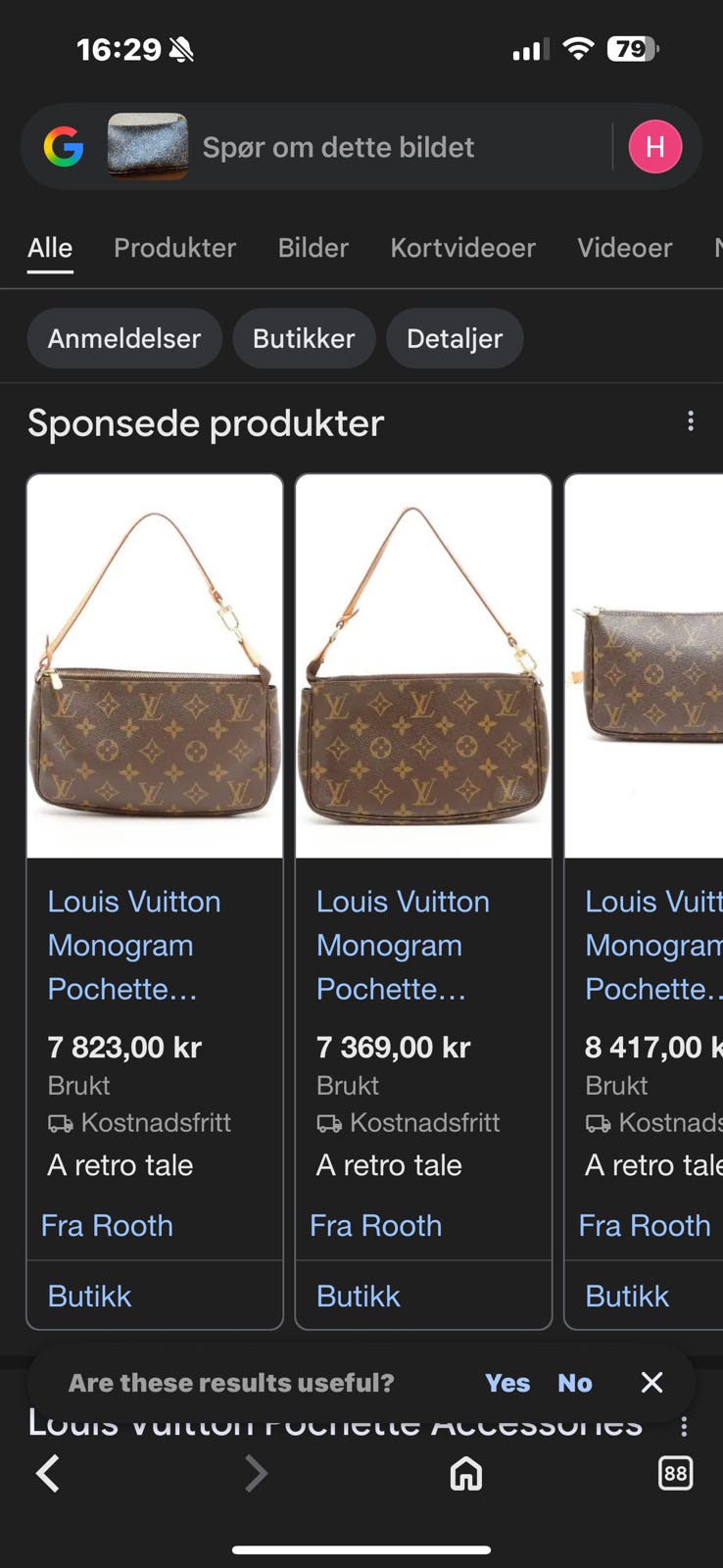Answer Yes to results useful prompt
This screenshot has width=723, height=1568.
507,1383
